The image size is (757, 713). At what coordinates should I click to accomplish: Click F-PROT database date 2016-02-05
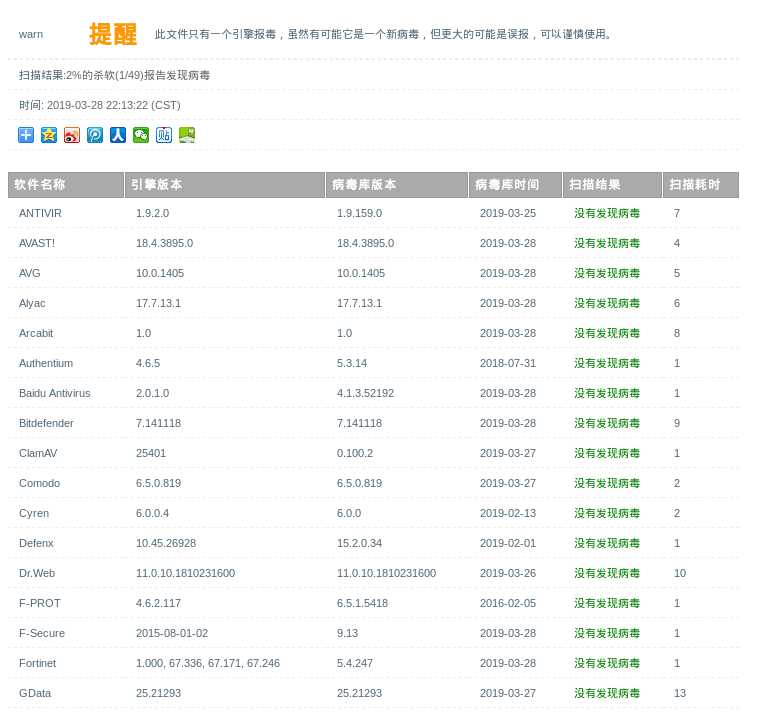coord(507,602)
